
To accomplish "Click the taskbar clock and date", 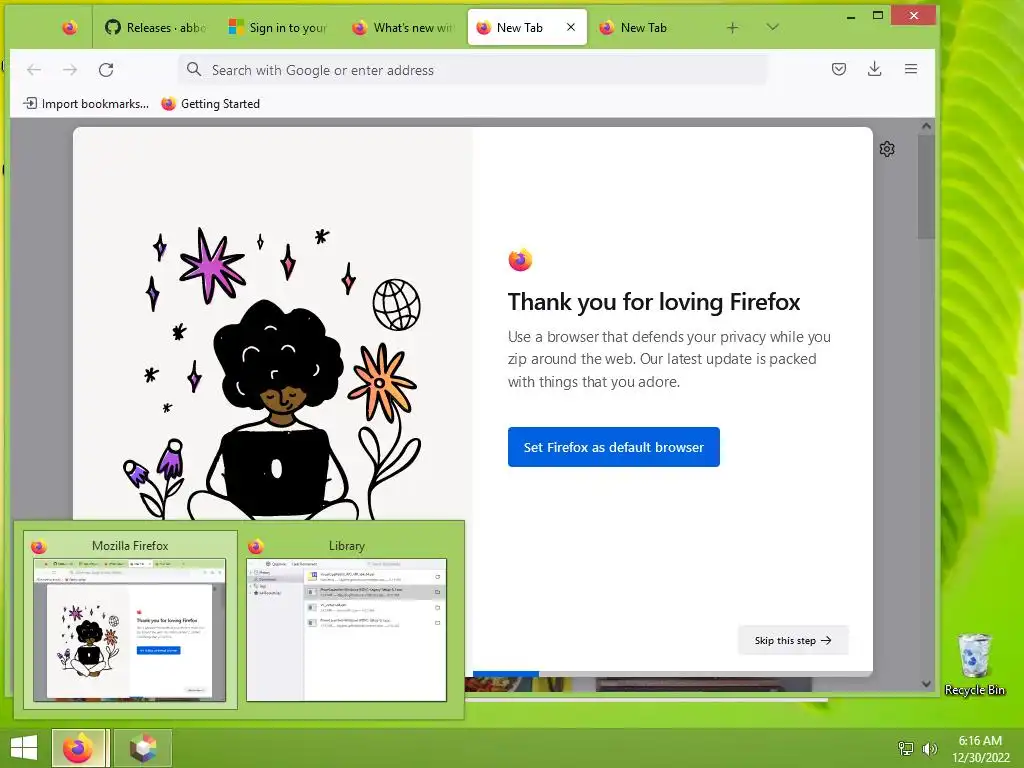I will pos(980,748).
